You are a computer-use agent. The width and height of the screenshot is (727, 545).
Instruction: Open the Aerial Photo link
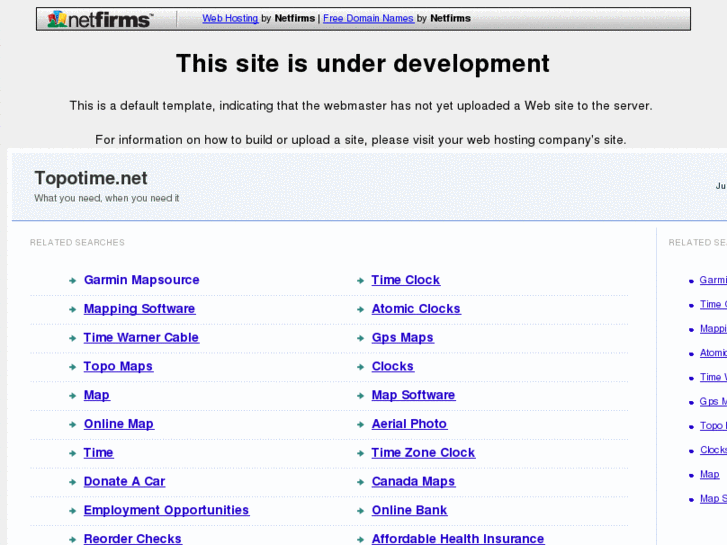[409, 424]
